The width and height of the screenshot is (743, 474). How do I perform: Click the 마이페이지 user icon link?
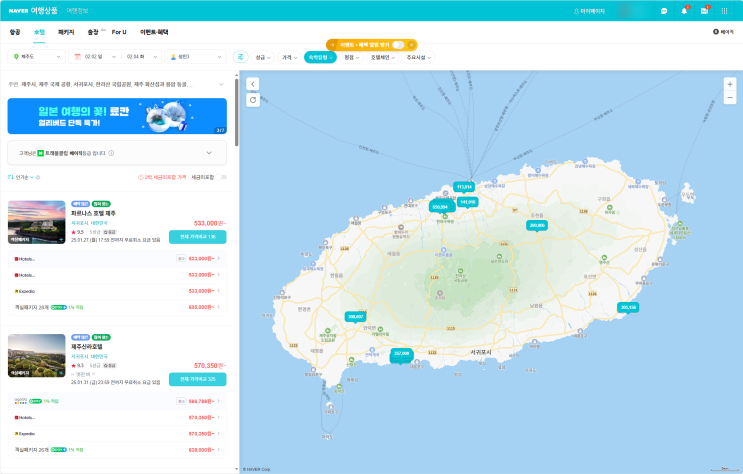click(589, 11)
